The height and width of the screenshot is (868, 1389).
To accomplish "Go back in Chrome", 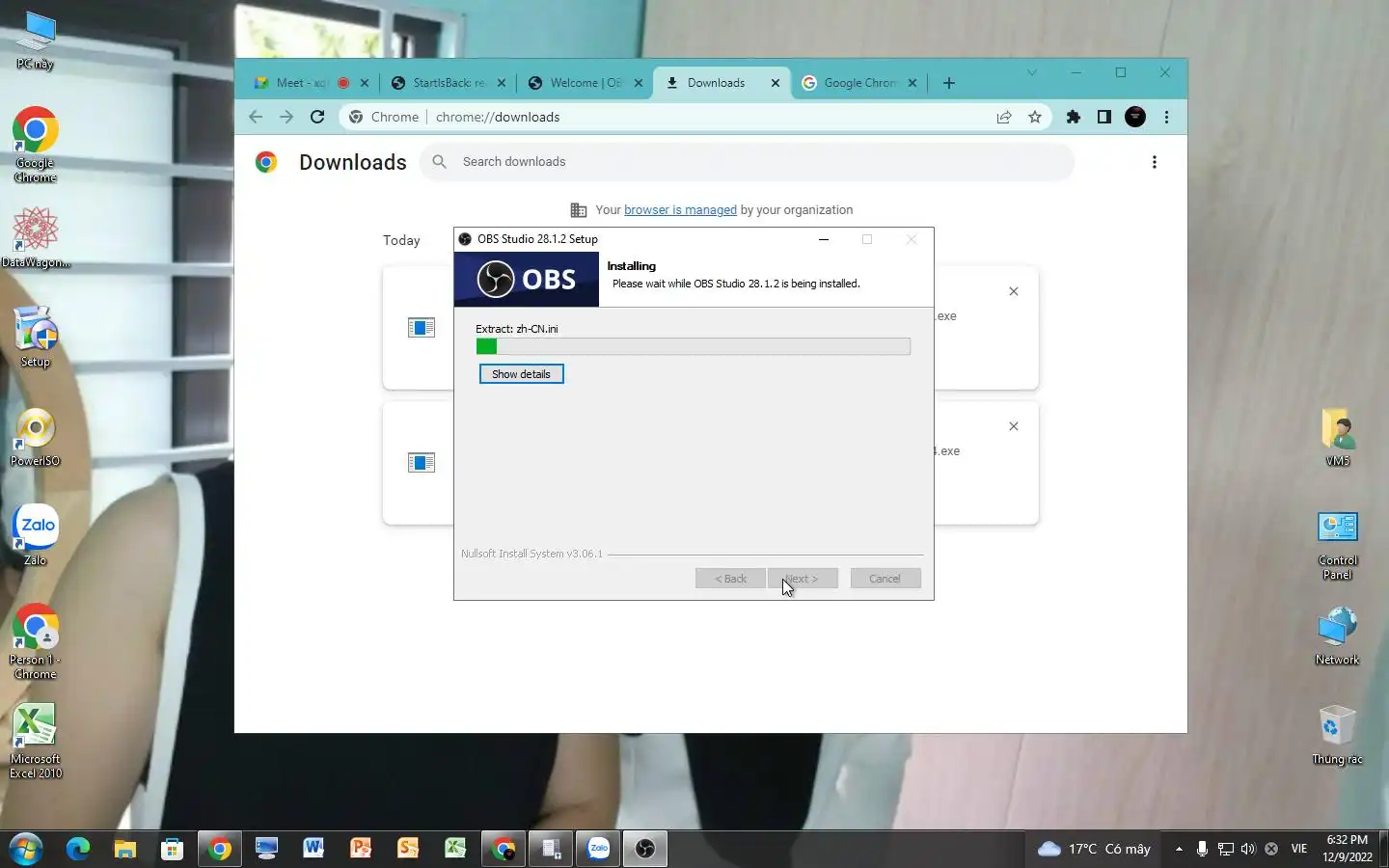I will pyautogui.click(x=256, y=117).
